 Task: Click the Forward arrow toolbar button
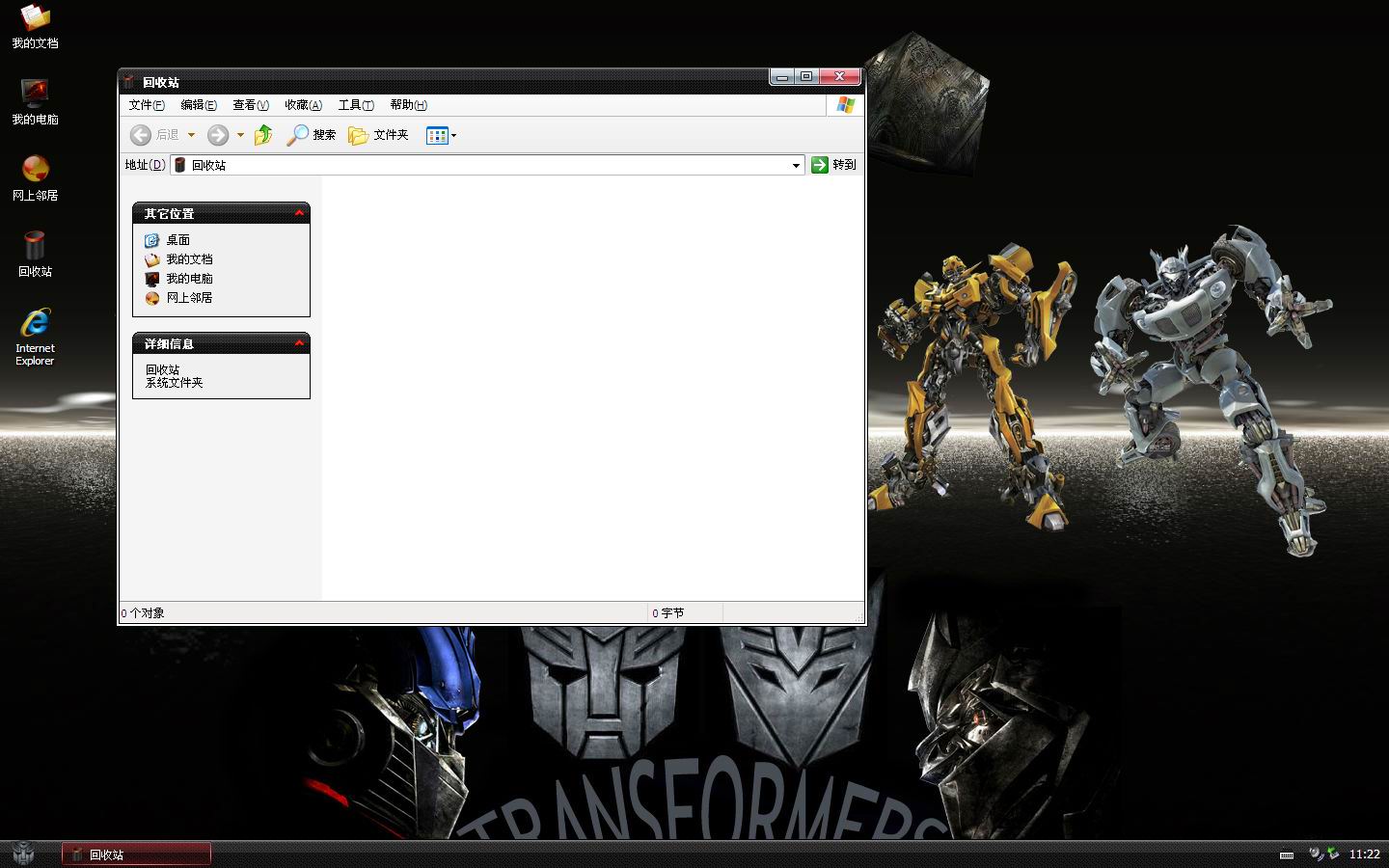(x=218, y=135)
